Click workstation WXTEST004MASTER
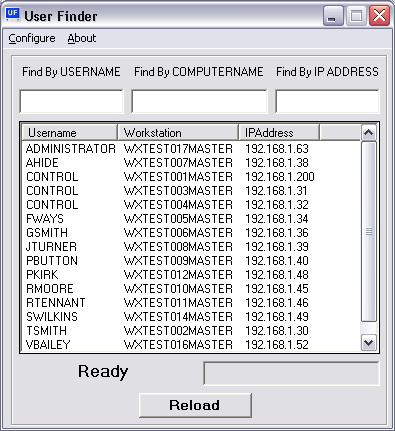The height and width of the screenshot is (431, 395). coord(178,205)
